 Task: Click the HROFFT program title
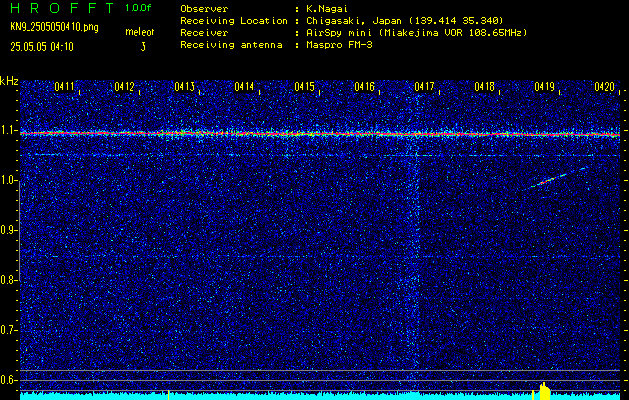coord(62,8)
